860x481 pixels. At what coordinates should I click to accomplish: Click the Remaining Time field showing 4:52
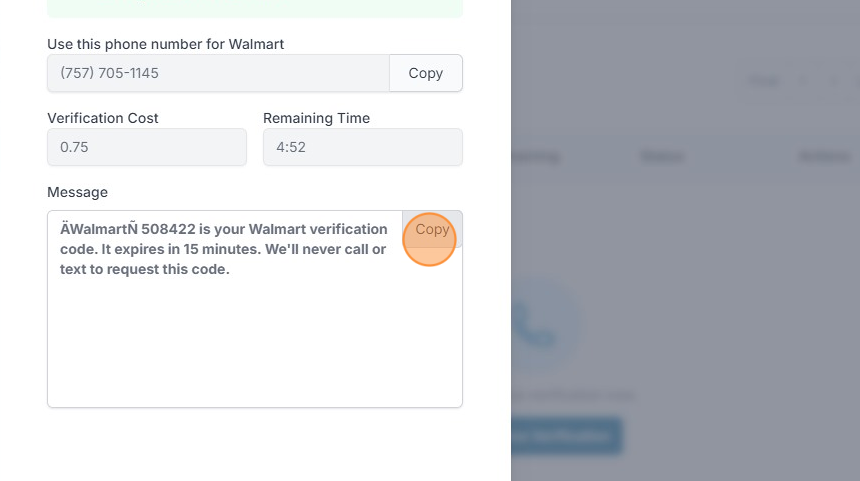point(362,147)
